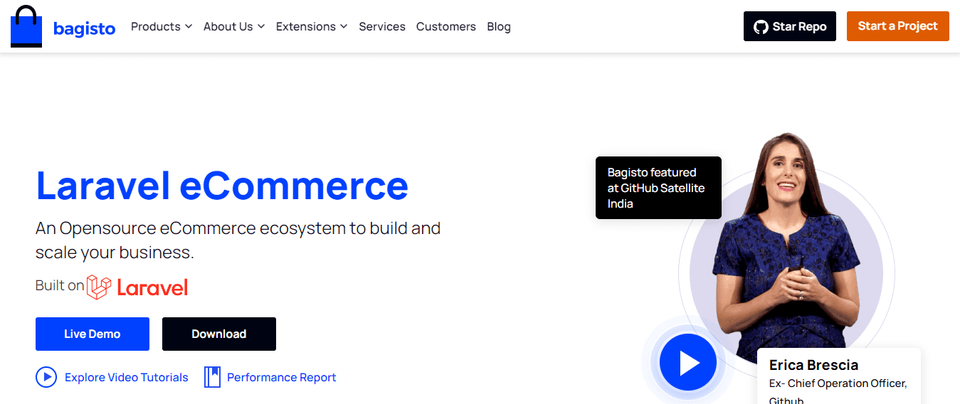Image resolution: width=960 pixels, height=404 pixels.
Task: Launch the Live Demo
Action: [x=92, y=334]
